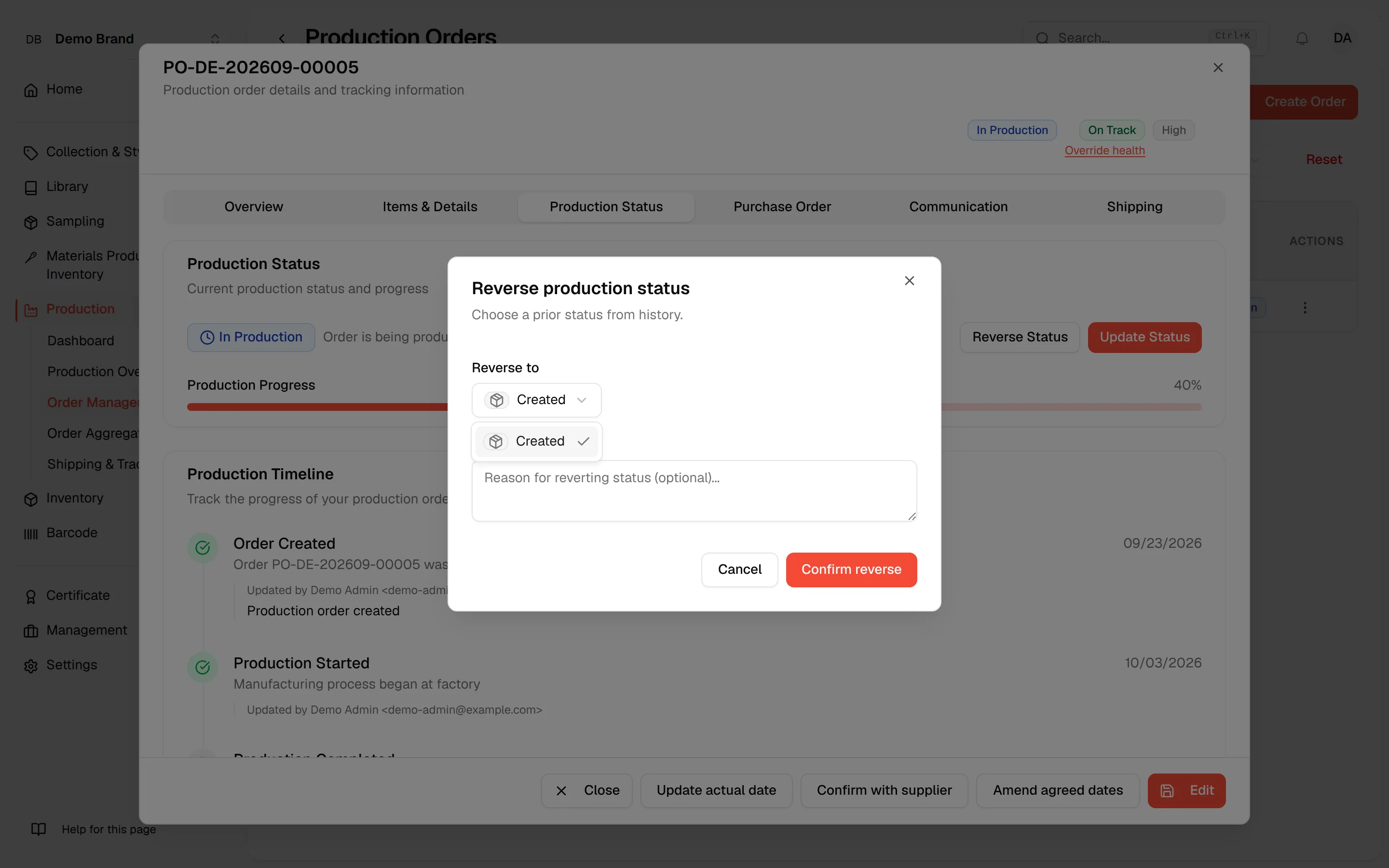The width and height of the screenshot is (1389, 868).
Task: Click the reason for reverting status textbox
Action: click(694, 491)
